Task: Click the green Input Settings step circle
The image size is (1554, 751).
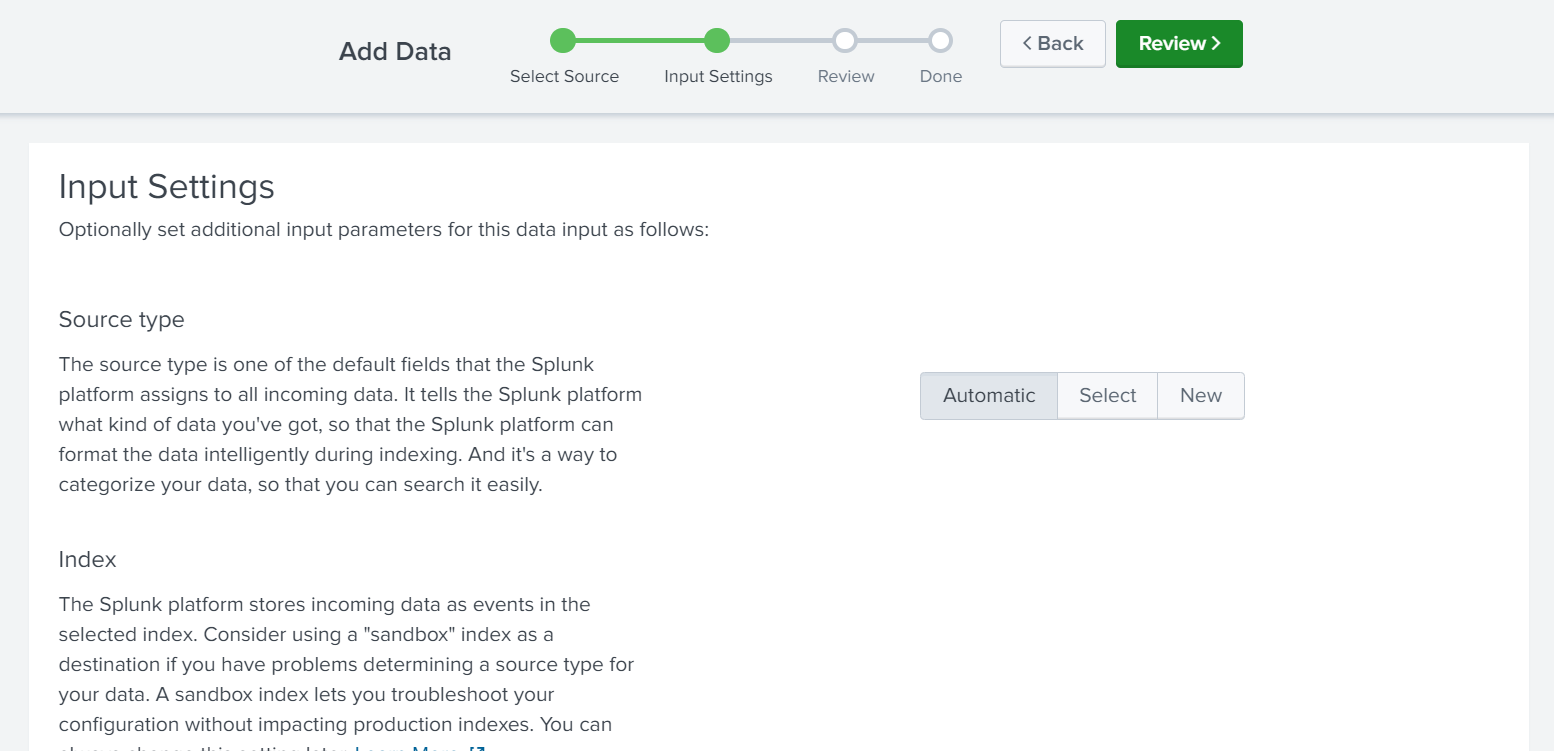Action: point(717,40)
